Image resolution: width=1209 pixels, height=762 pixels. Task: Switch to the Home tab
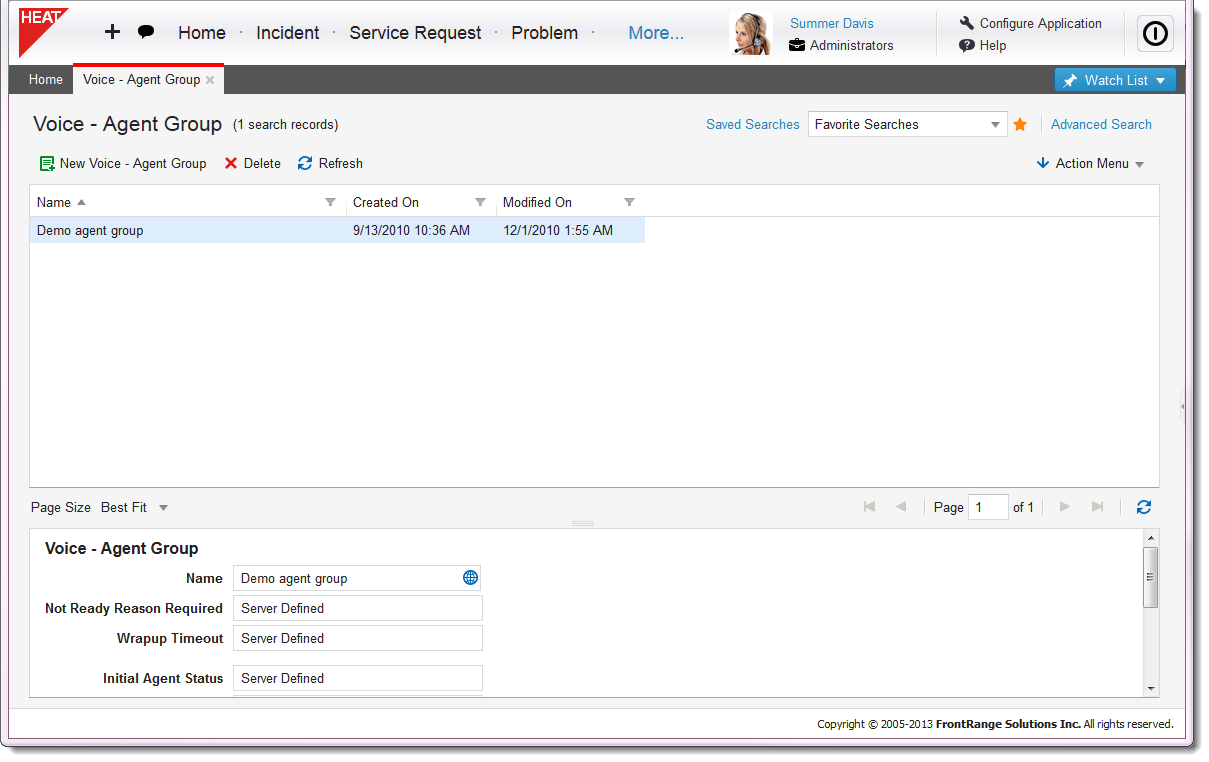[45, 79]
